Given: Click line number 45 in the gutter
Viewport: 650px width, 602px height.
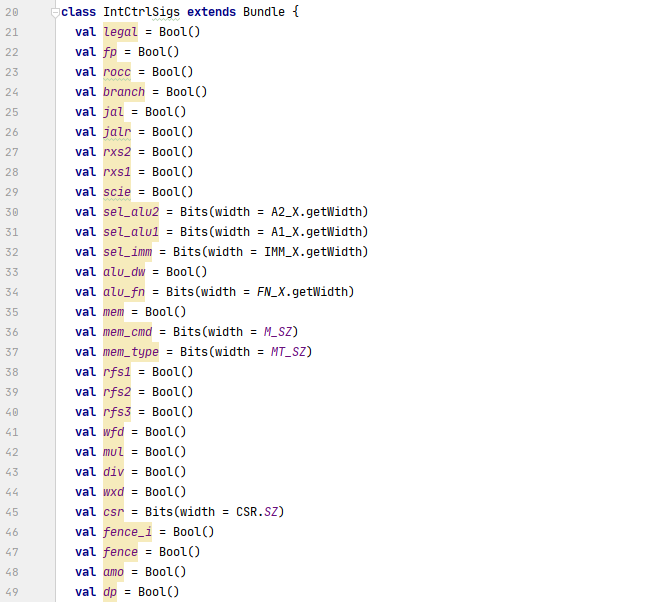Looking at the screenshot, I should (x=12, y=512).
